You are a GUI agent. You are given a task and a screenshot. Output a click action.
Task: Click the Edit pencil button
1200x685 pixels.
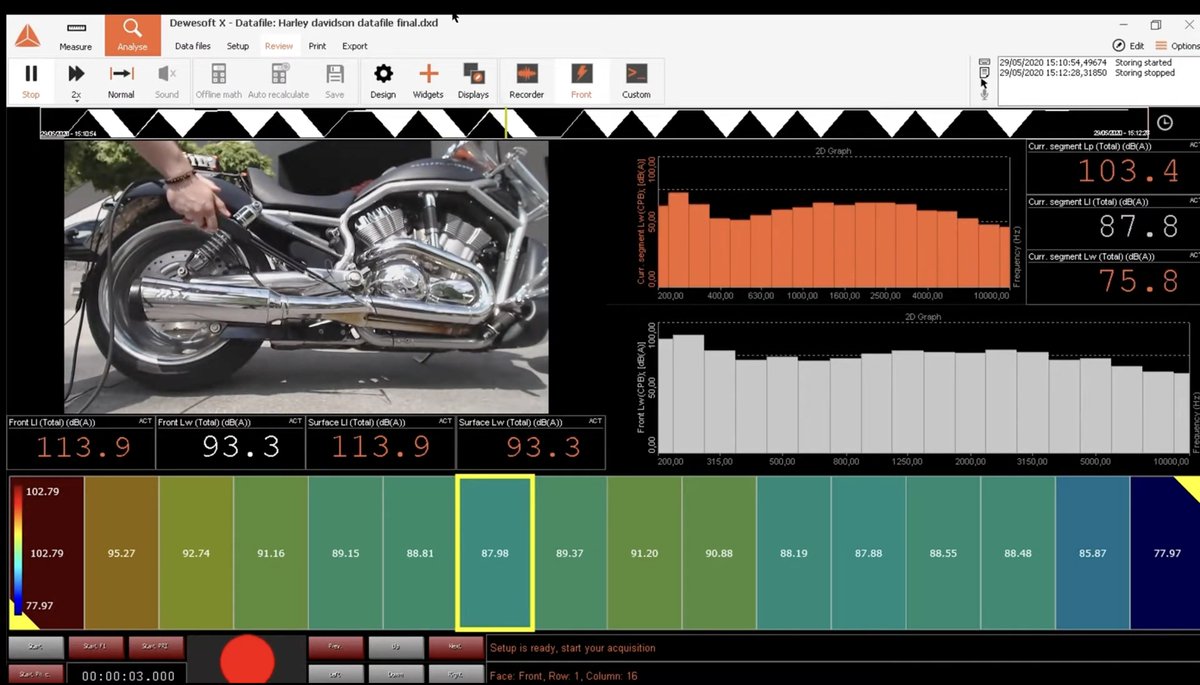coord(1128,46)
